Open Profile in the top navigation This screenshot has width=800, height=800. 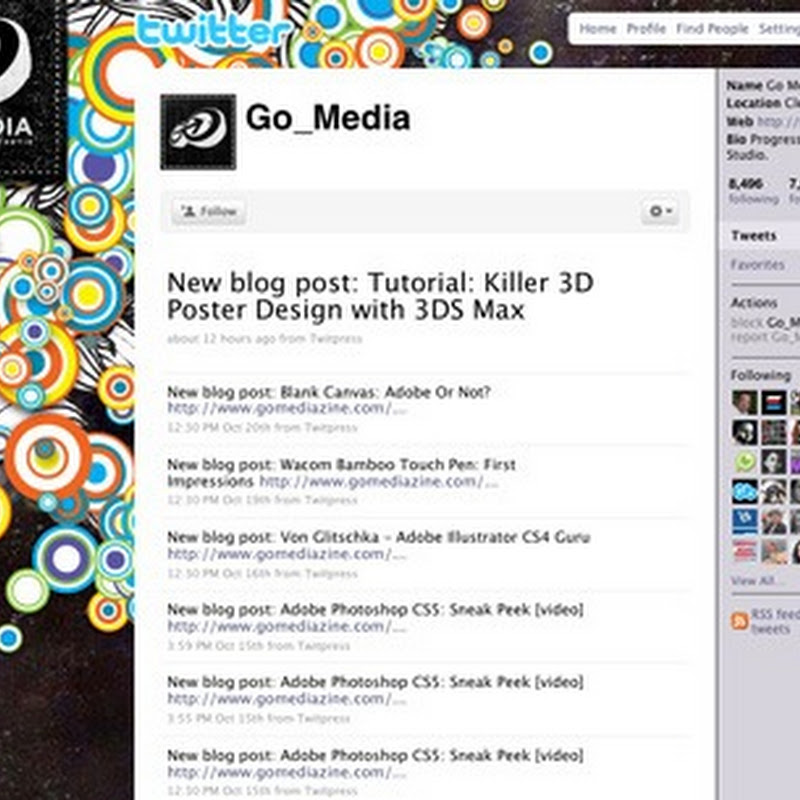coord(646,29)
